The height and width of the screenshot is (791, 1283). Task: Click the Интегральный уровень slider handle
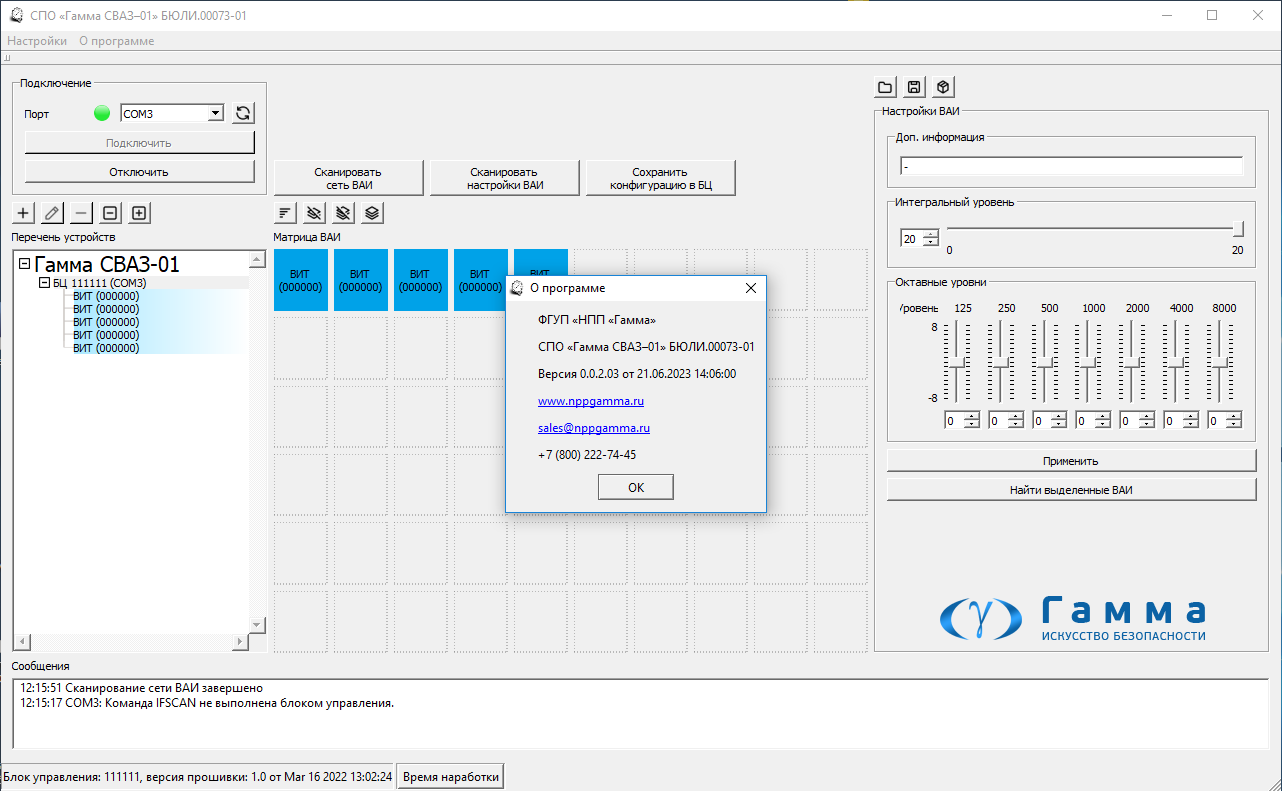click(x=1238, y=229)
